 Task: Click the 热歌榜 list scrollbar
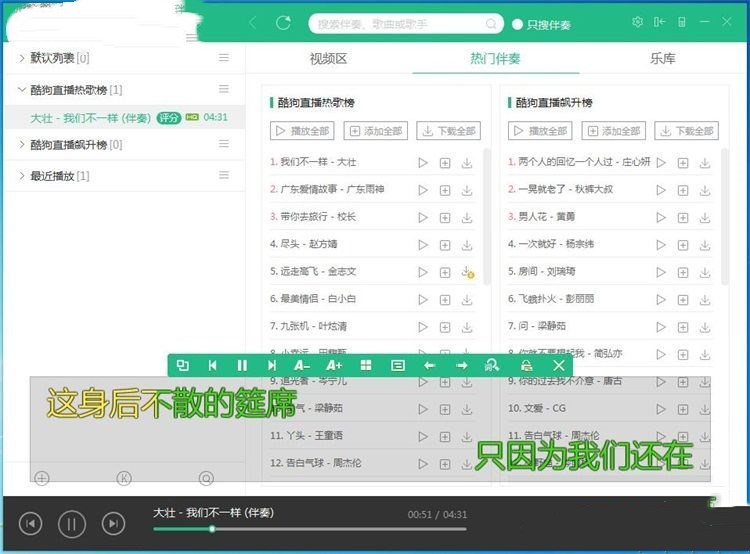click(487, 217)
